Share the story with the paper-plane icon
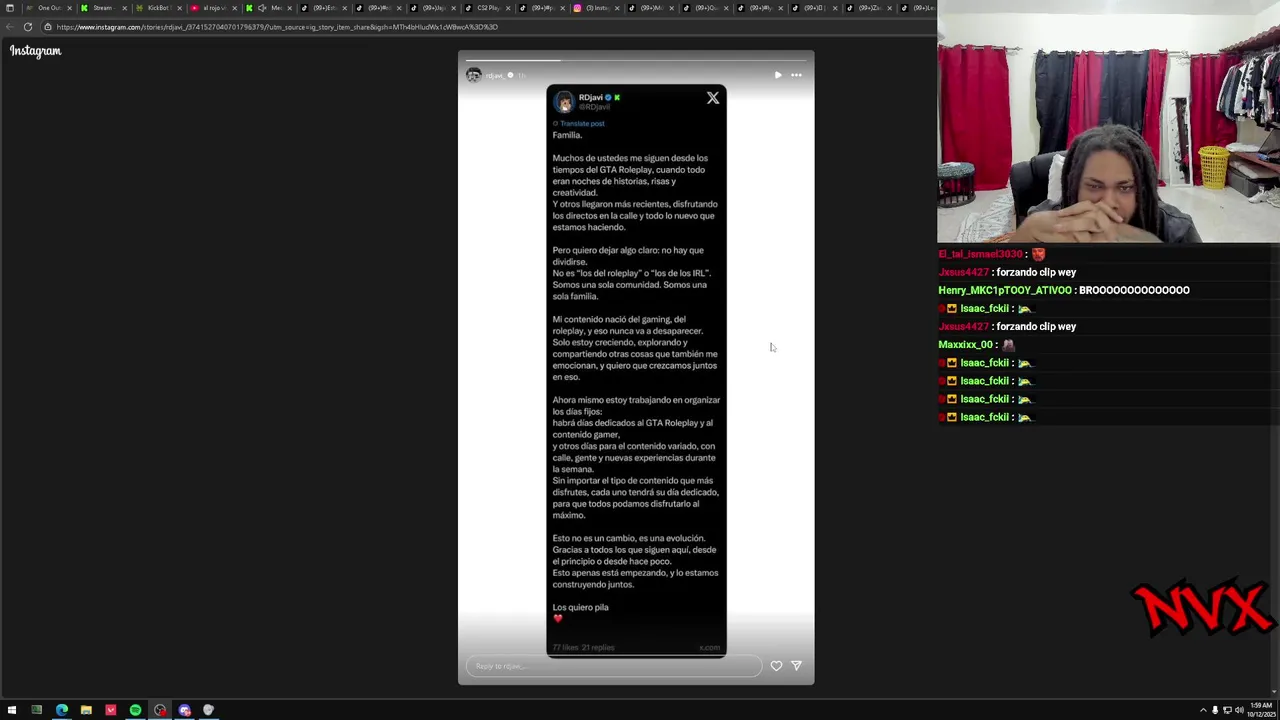This screenshot has height=720, width=1280. [796, 666]
